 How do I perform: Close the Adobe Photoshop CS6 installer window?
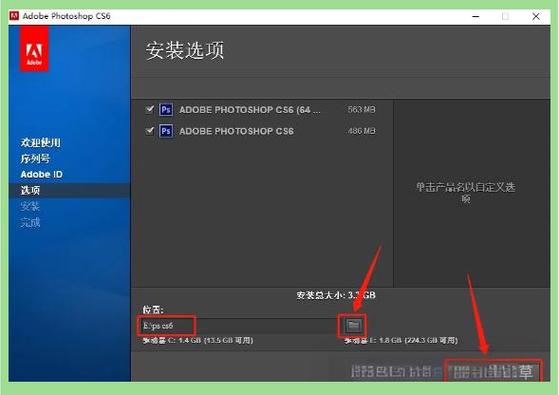(x=536, y=16)
